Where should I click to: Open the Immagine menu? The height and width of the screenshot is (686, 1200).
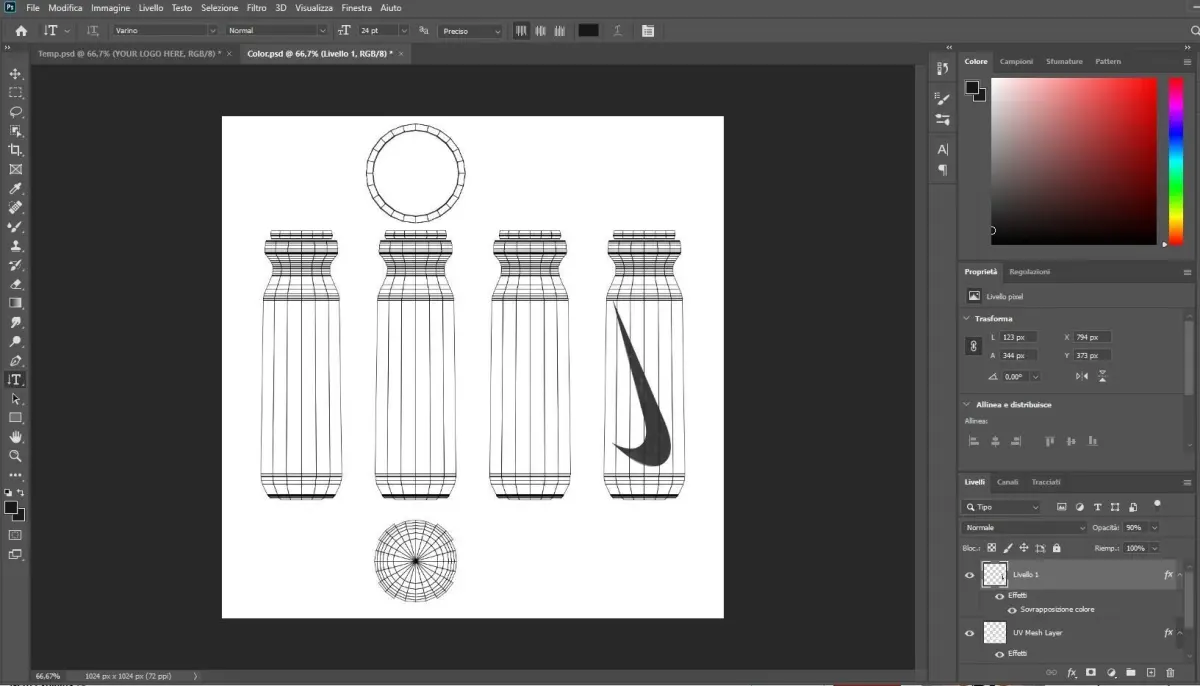pos(111,7)
